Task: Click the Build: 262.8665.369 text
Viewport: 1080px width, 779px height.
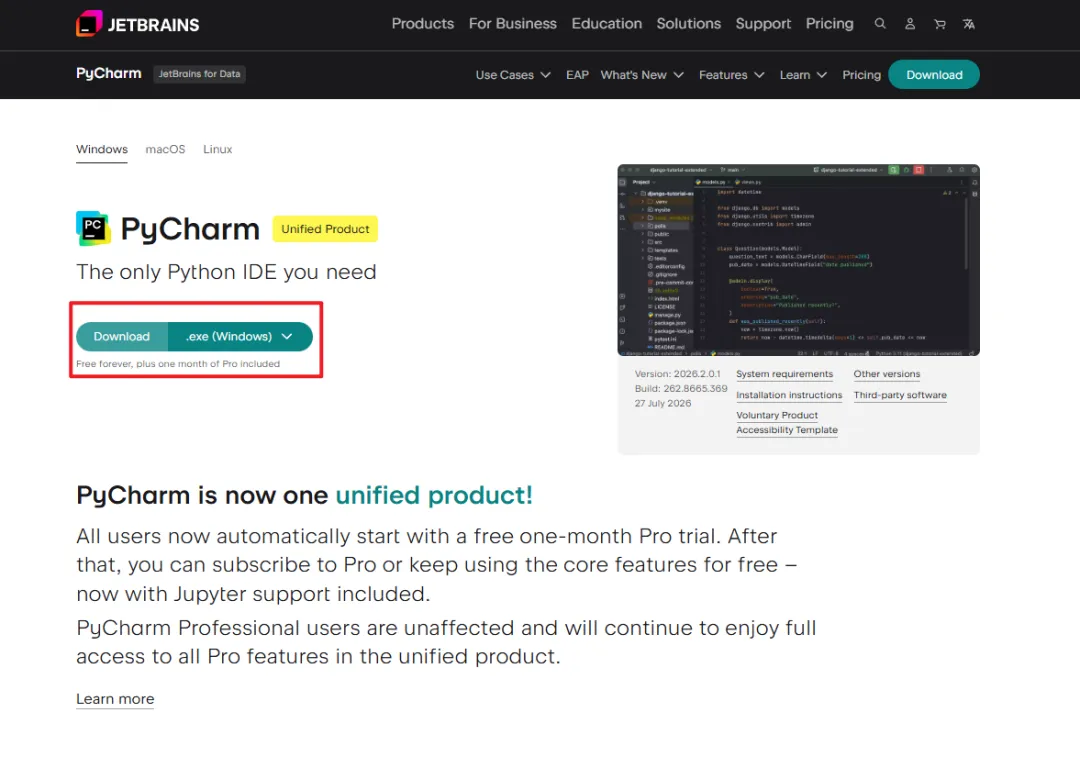Action: pyautogui.click(x=681, y=388)
